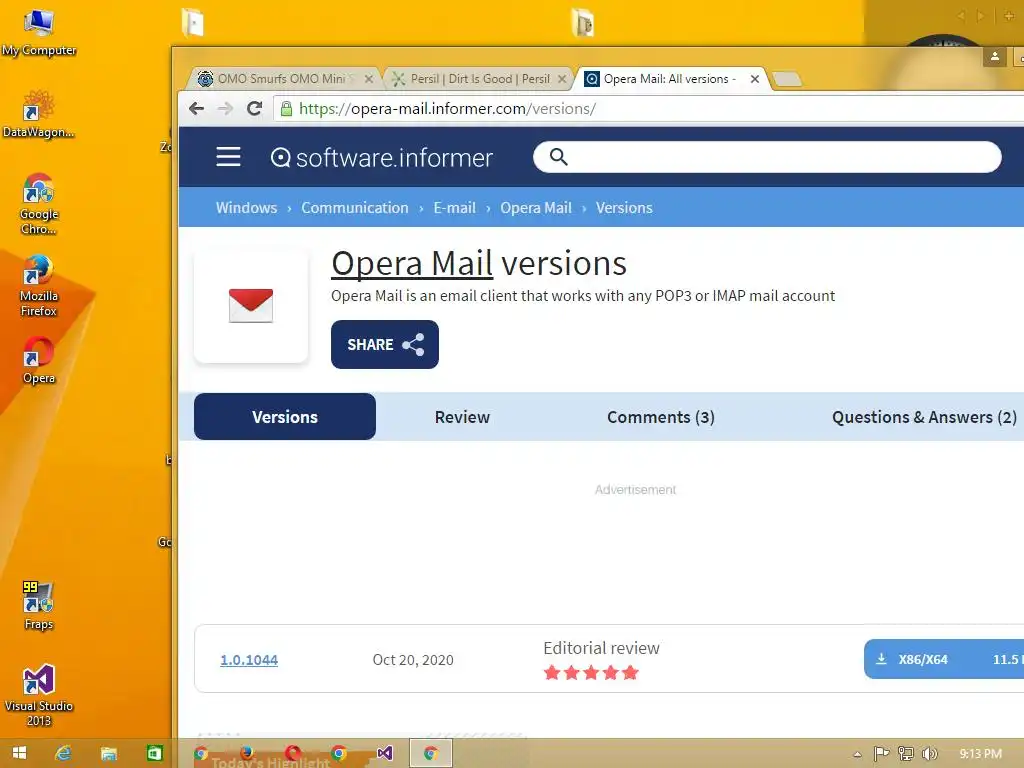Image resolution: width=1024 pixels, height=768 pixels.
Task: Close the Persil tab
Action: (562, 79)
